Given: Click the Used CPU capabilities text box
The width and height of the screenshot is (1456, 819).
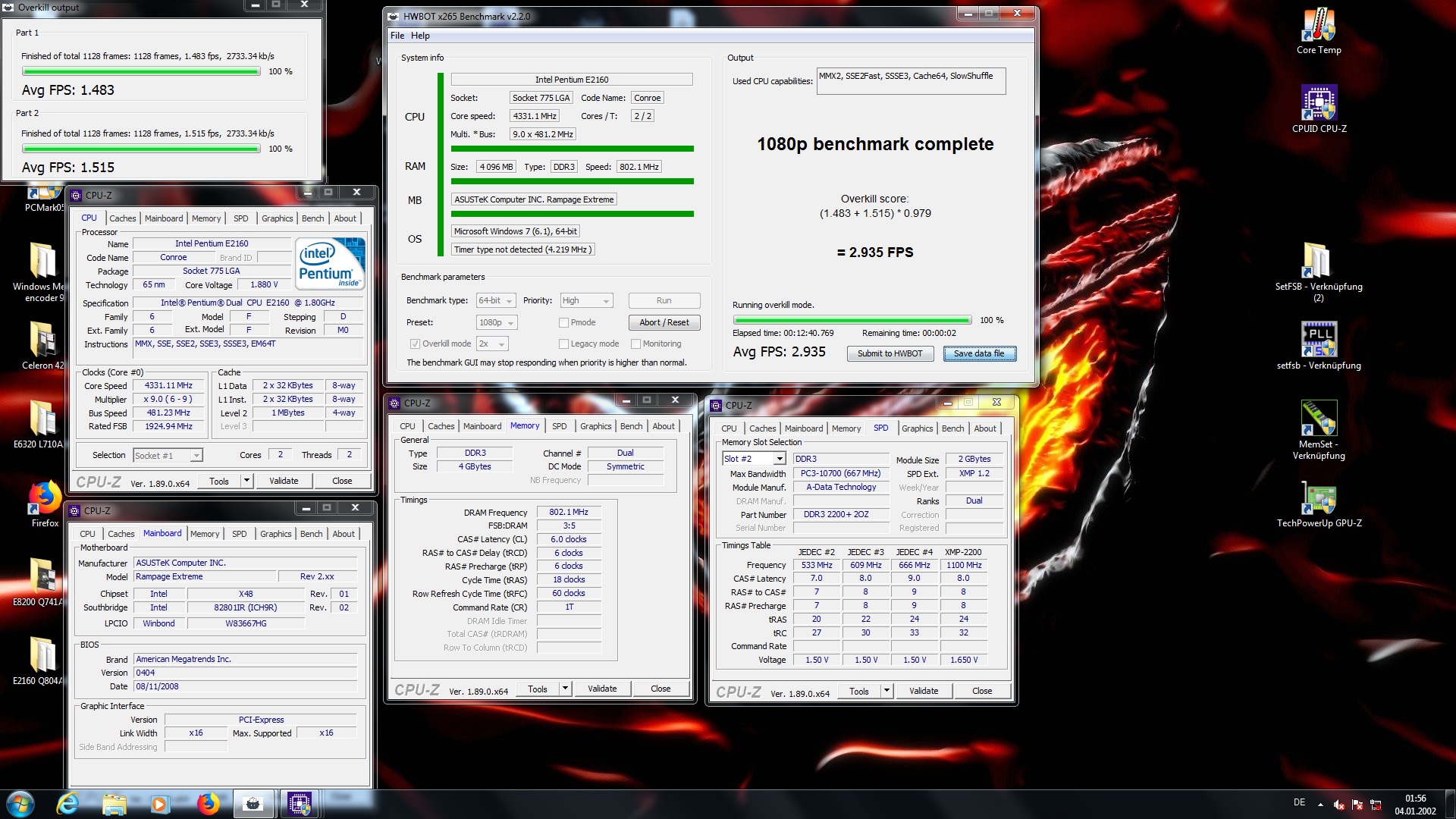Looking at the screenshot, I should click(911, 81).
